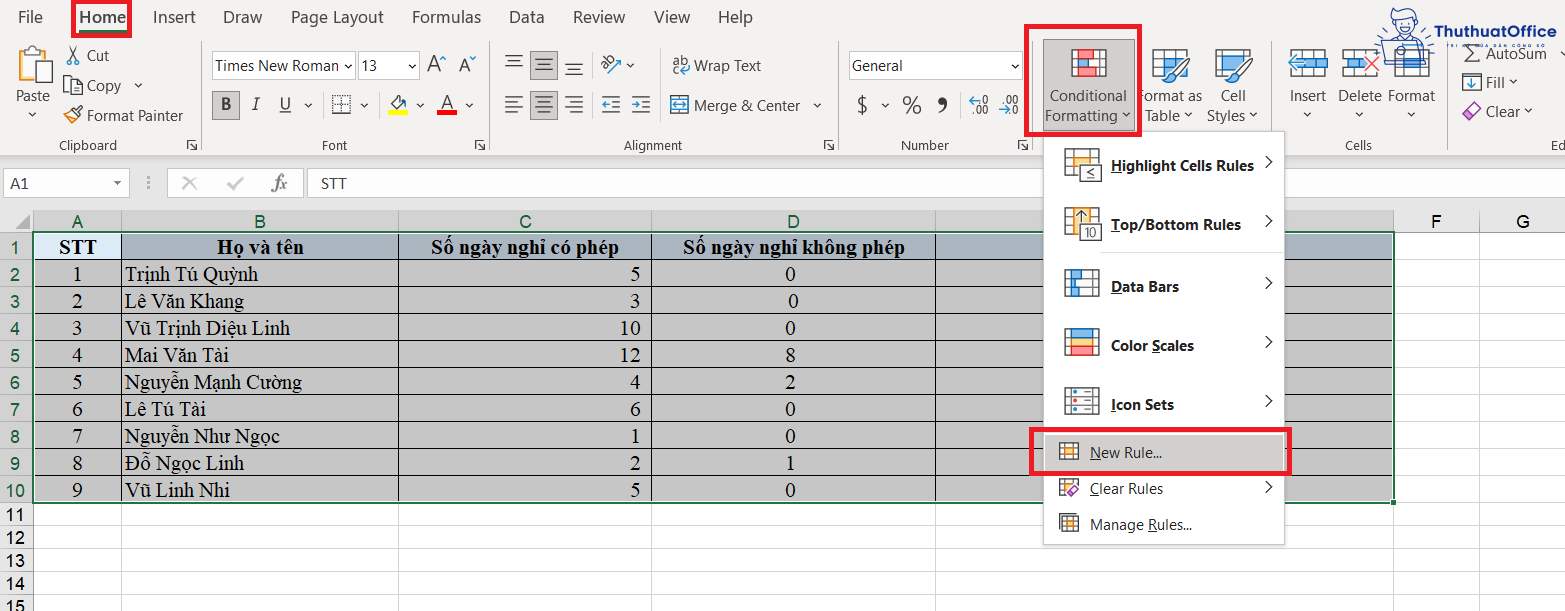Select cell with Mai Văn Tài

click(x=260, y=355)
